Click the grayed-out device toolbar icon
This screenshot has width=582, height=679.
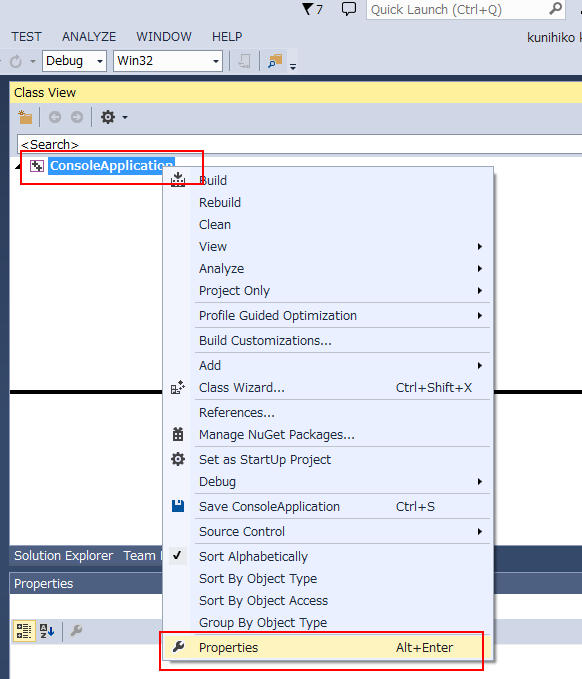point(245,61)
